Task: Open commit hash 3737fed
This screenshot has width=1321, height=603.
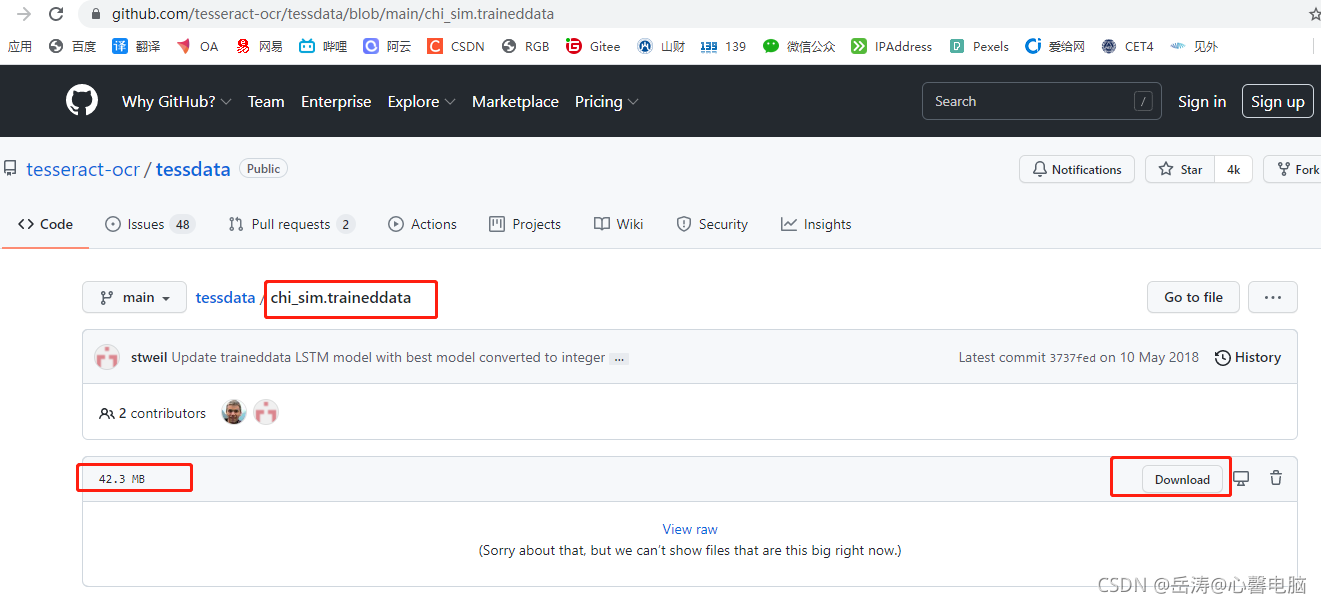Action: point(1072,357)
